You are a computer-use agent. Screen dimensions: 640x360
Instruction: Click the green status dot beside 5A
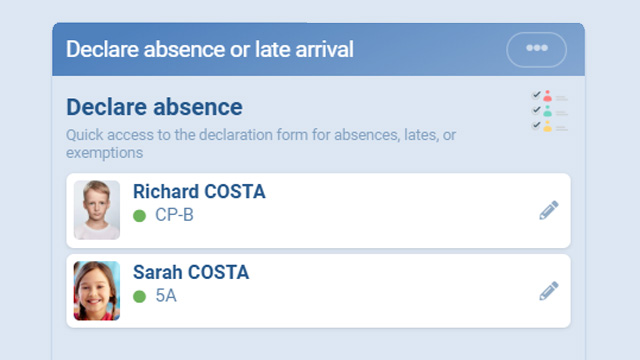click(x=140, y=296)
